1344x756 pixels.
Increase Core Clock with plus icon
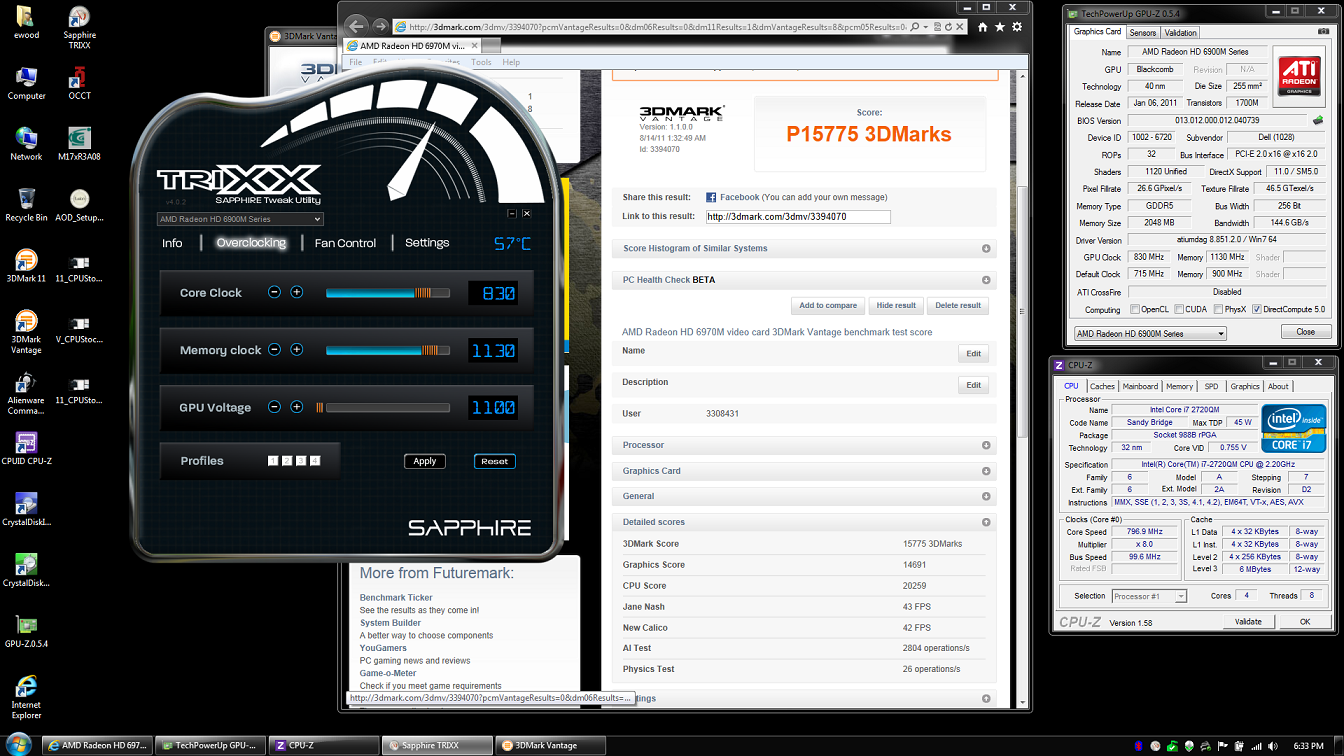(297, 292)
